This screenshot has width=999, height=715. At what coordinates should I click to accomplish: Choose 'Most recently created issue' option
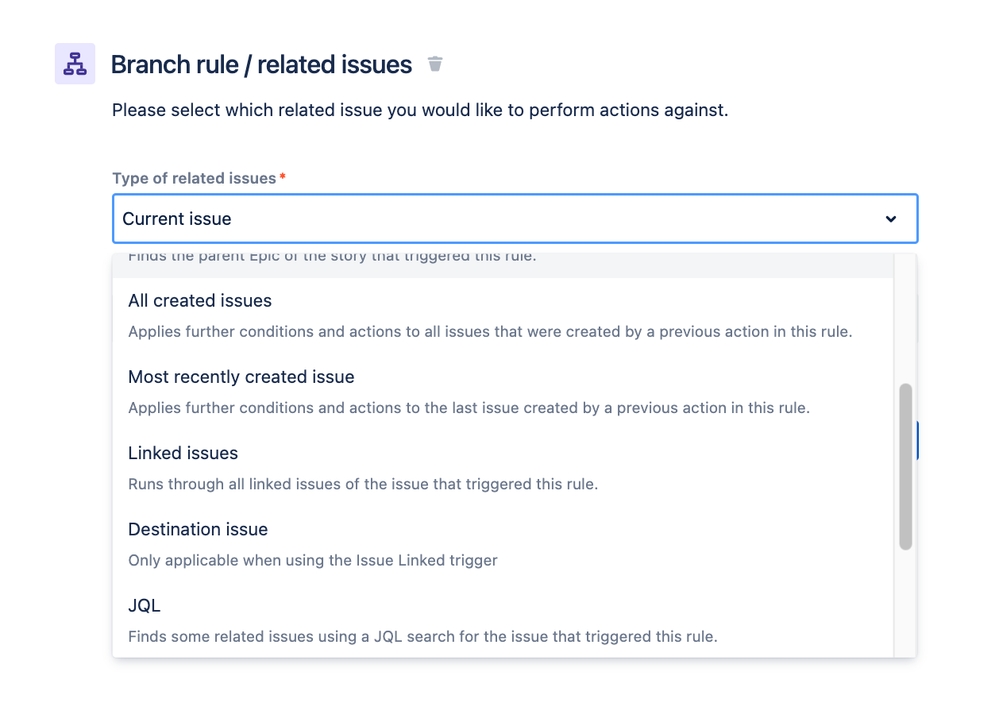tap(241, 377)
